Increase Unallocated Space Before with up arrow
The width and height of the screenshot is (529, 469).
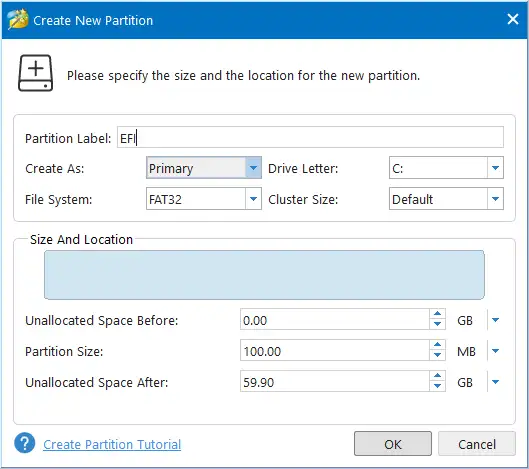click(x=437, y=313)
